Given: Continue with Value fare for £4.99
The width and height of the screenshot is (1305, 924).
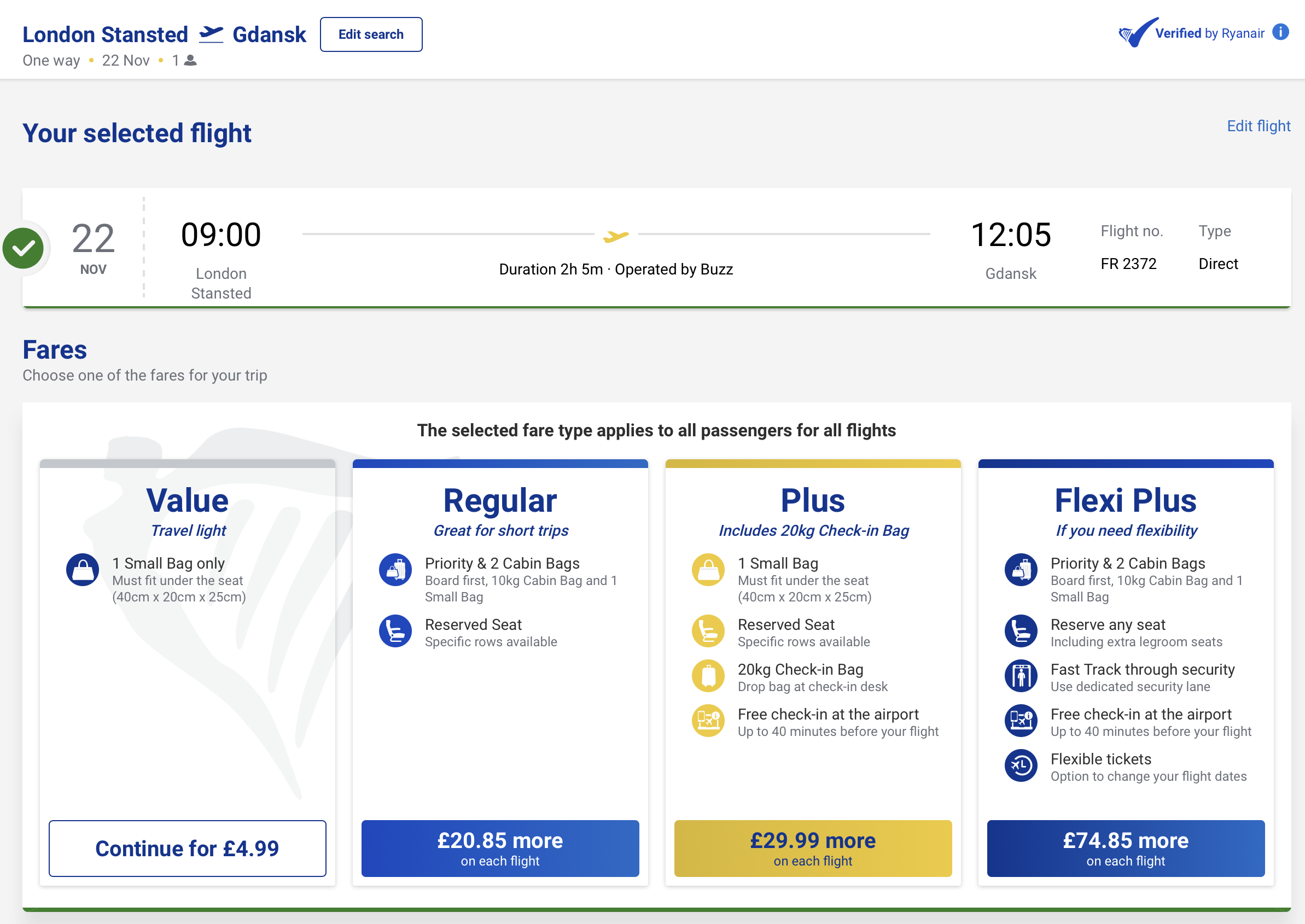Looking at the screenshot, I should tap(187, 849).
